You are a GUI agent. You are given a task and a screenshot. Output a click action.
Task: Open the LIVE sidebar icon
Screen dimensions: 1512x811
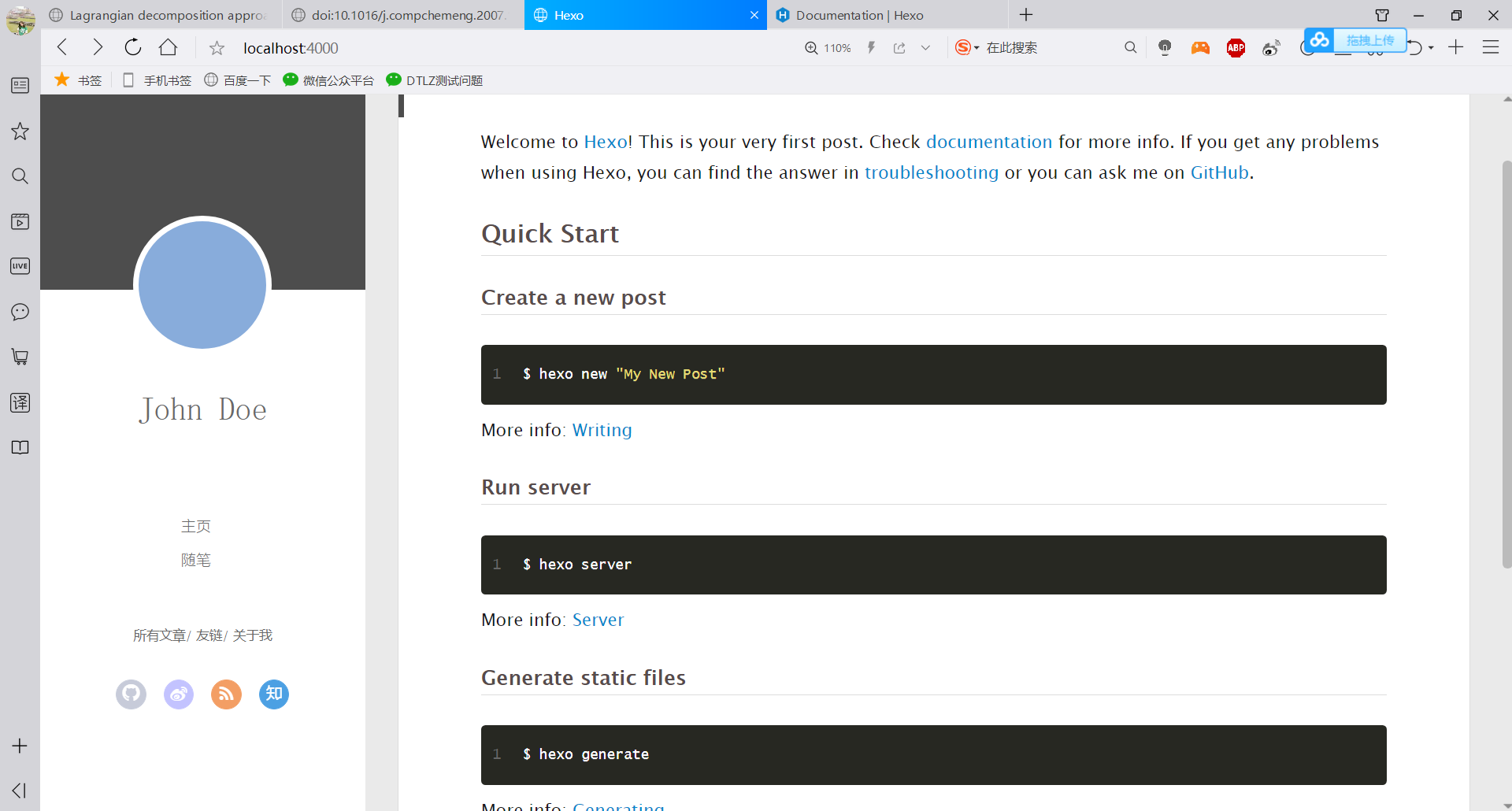pos(20,266)
